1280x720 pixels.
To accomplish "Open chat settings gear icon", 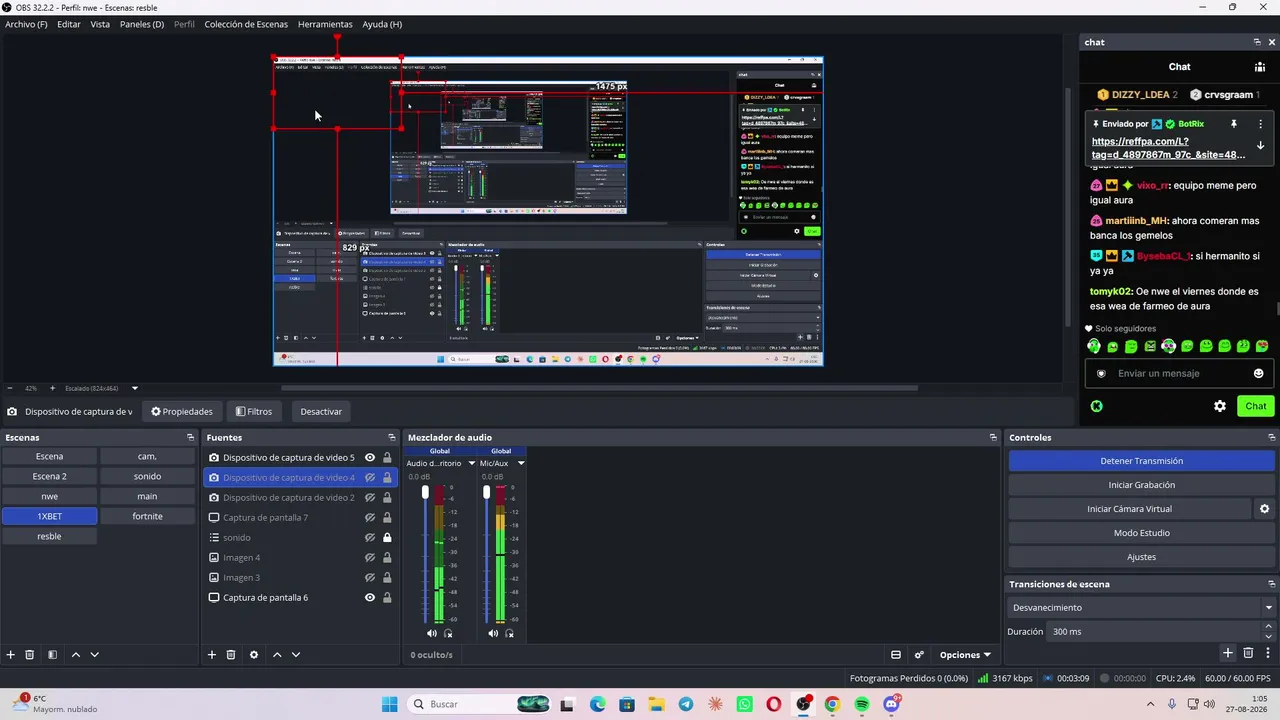I will point(1220,406).
